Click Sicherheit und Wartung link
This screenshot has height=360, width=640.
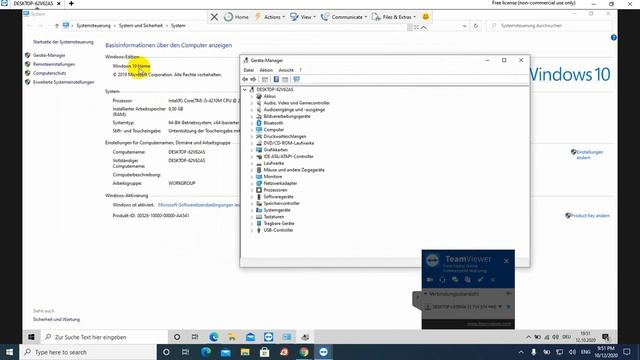[56, 320]
